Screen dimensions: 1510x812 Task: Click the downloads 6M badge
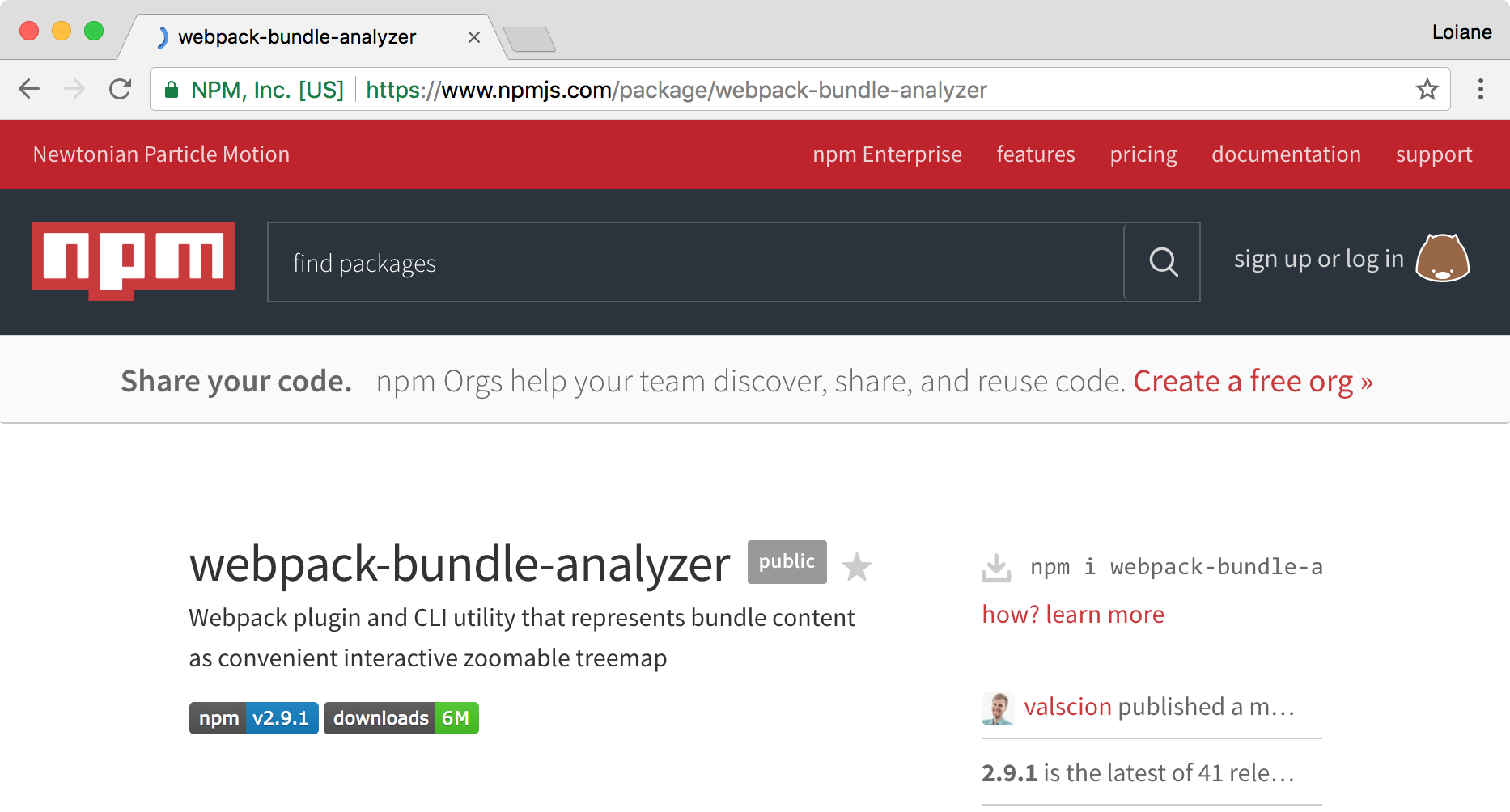tap(401, 718)
